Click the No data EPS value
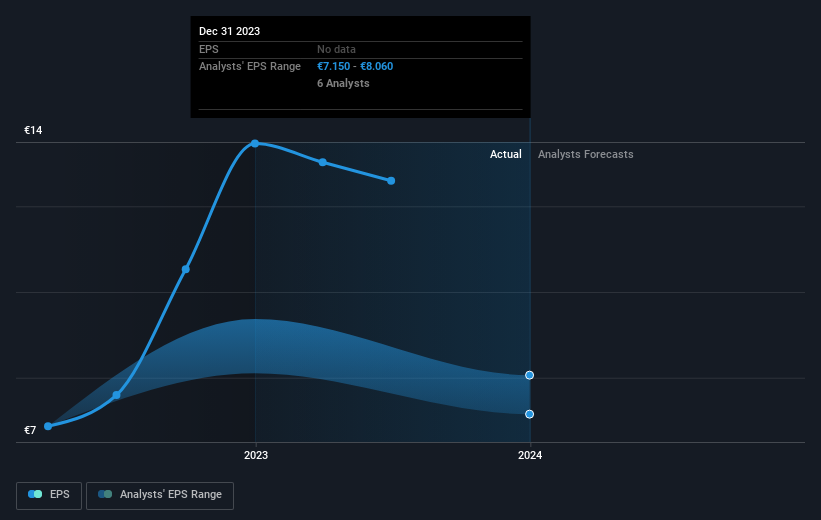821x520 pixels. pos(336,49)
